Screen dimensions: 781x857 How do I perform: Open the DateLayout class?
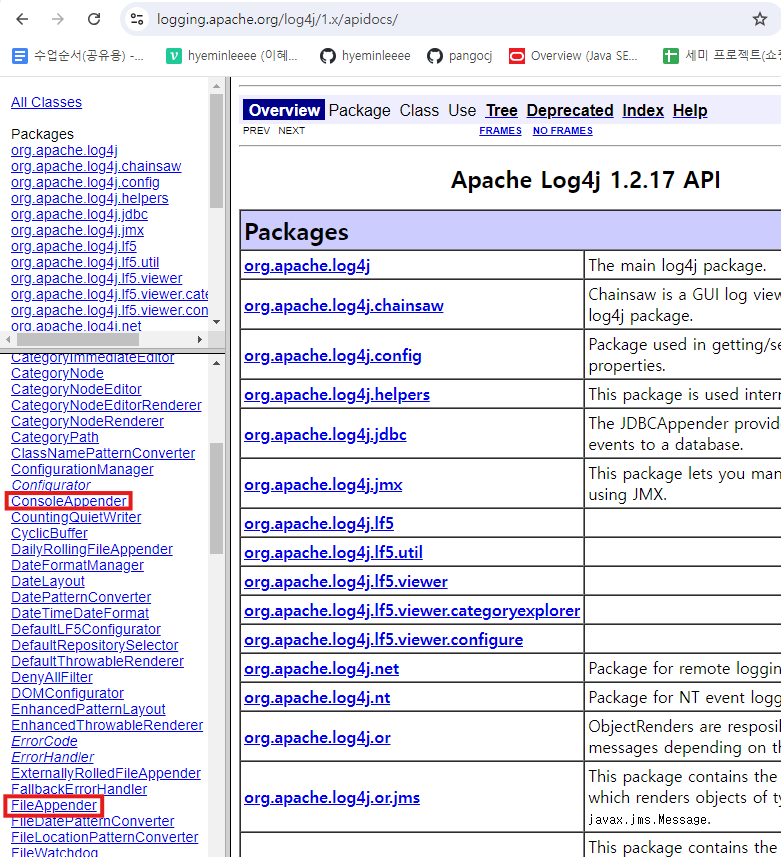pyautogui.click(x=48, y=581)
